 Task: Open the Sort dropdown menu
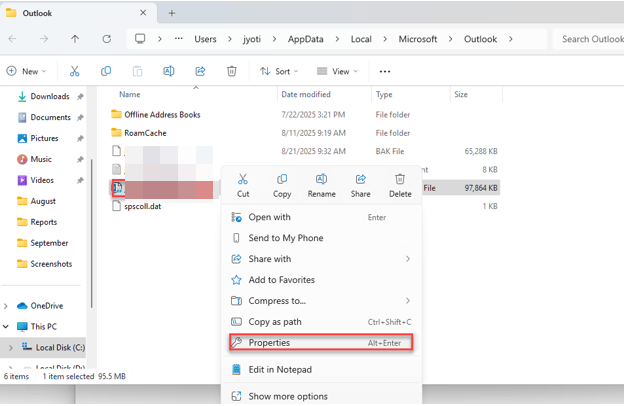click(x=279, y=72)
